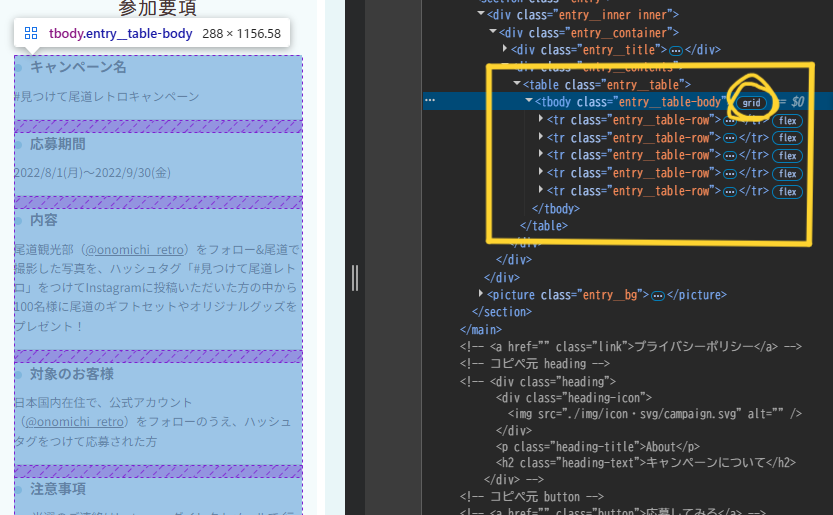Click the grid icon in element tooltip
This screenshot has width=833, height=515.
click(x=31, y=33)
